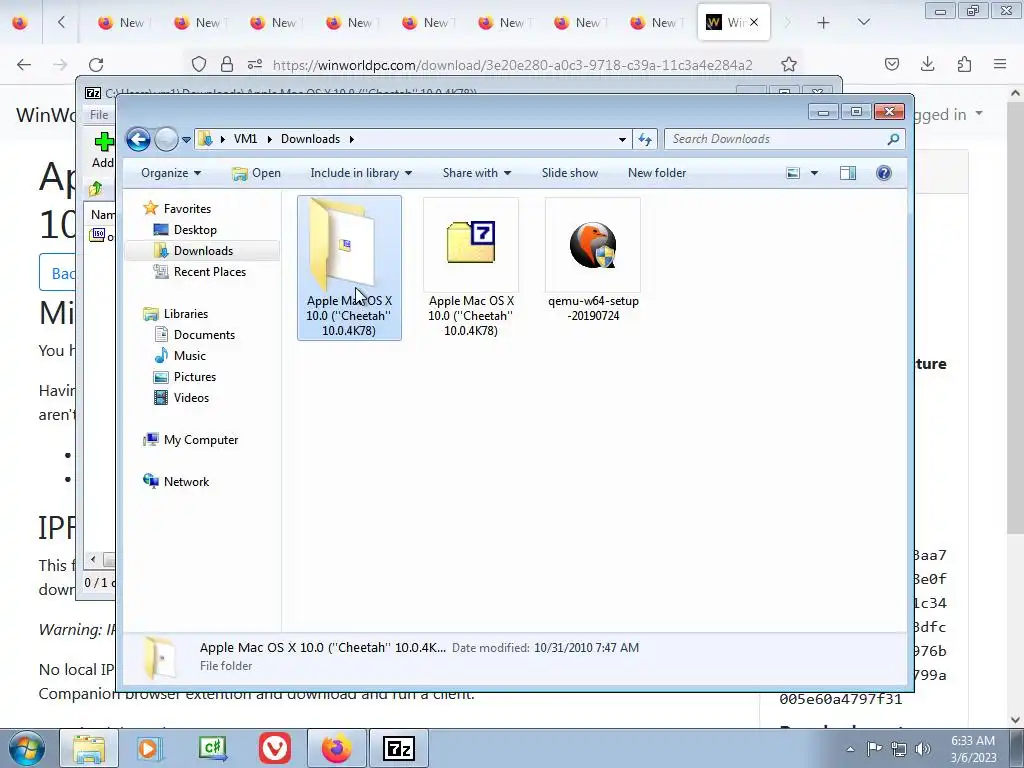This screenshot has height=768, width=1024.
Task: Expand Include in library dropdown
Action: click(x=361, y=173)
